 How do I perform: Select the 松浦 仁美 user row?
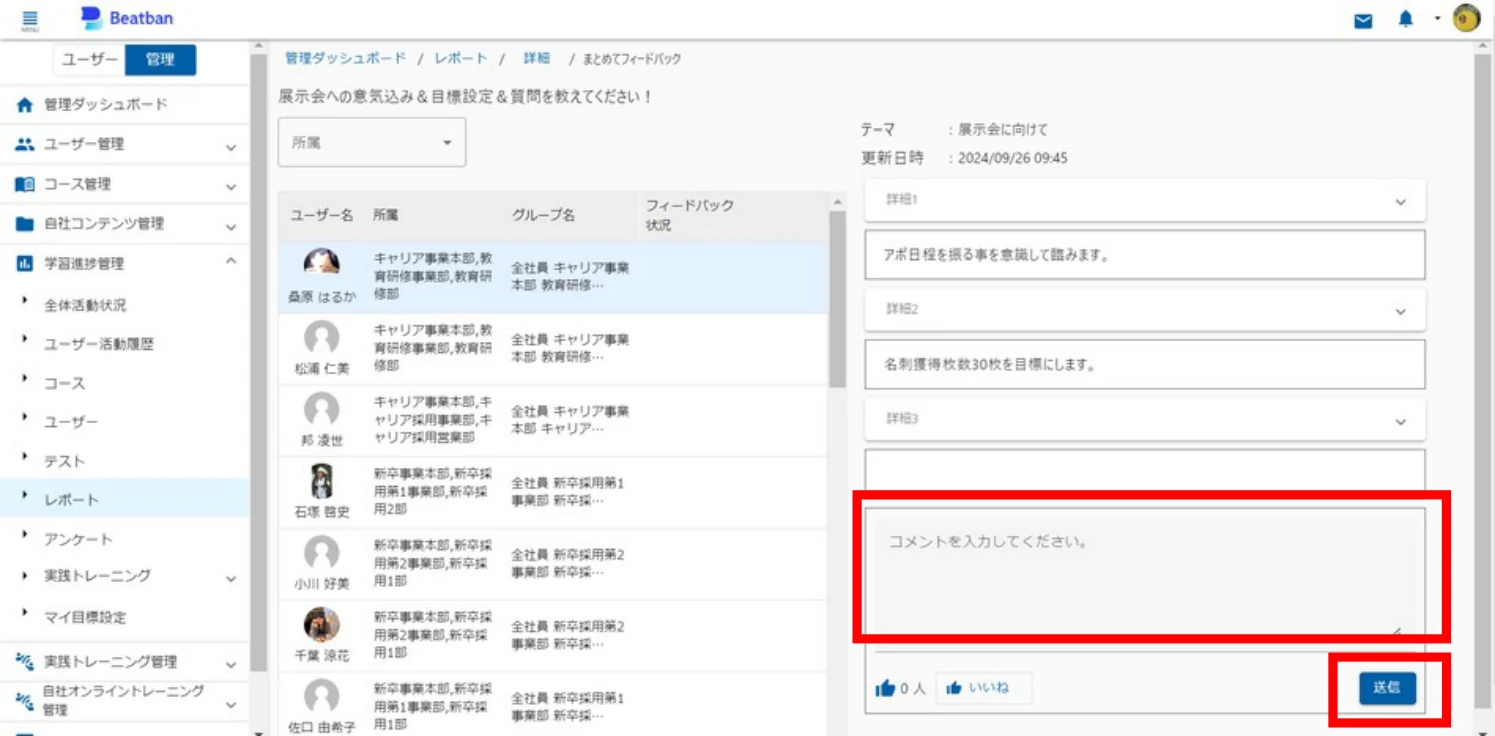coord(554,348)
